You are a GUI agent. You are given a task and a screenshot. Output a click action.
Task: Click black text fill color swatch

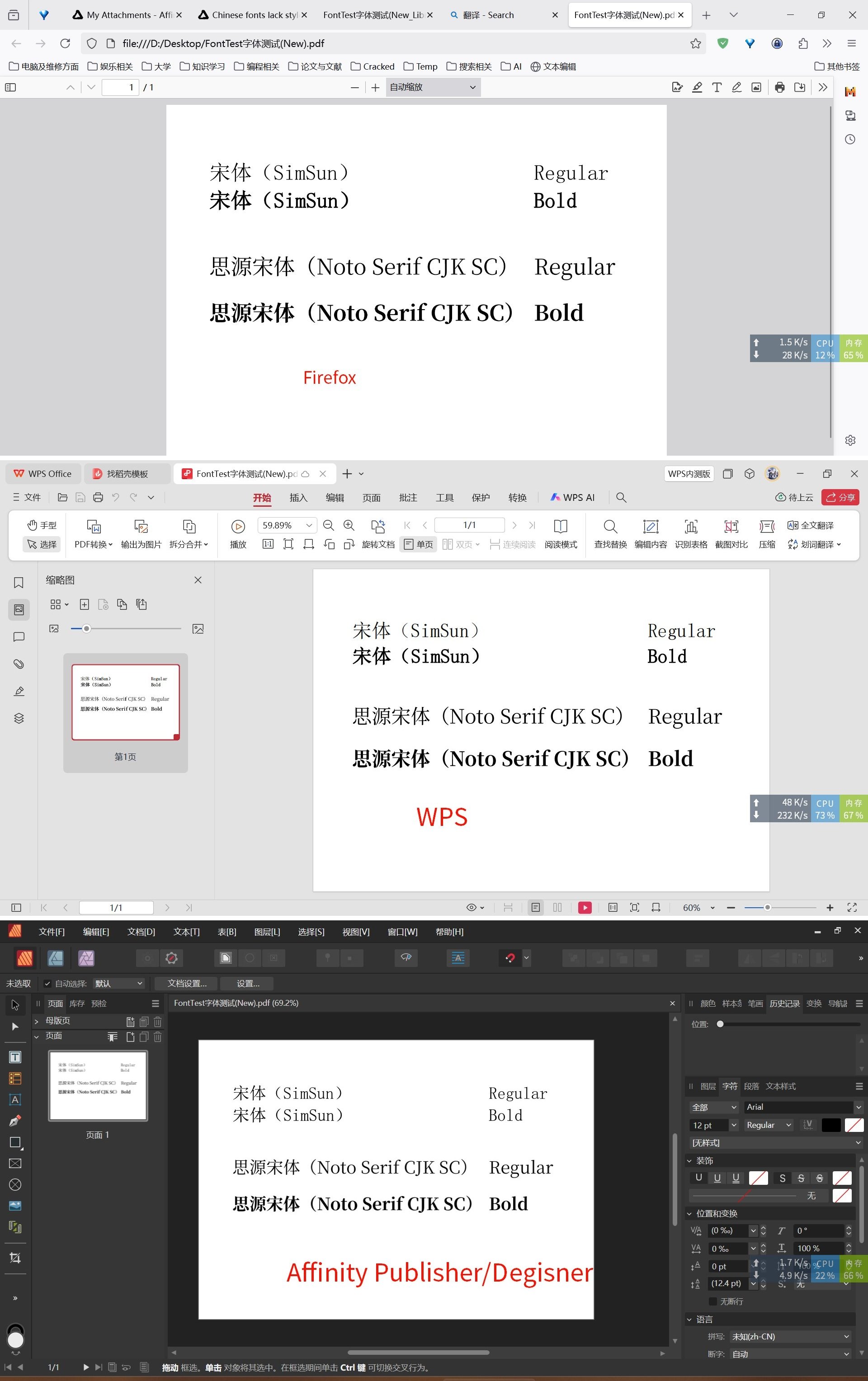831,1125
